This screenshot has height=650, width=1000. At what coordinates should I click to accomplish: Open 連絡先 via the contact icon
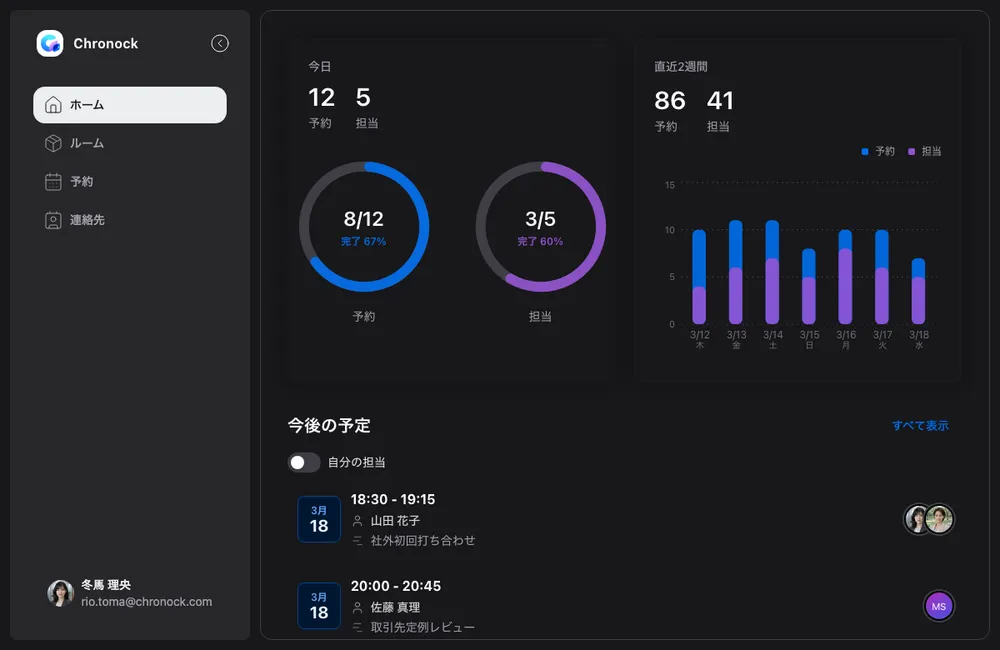54,220
